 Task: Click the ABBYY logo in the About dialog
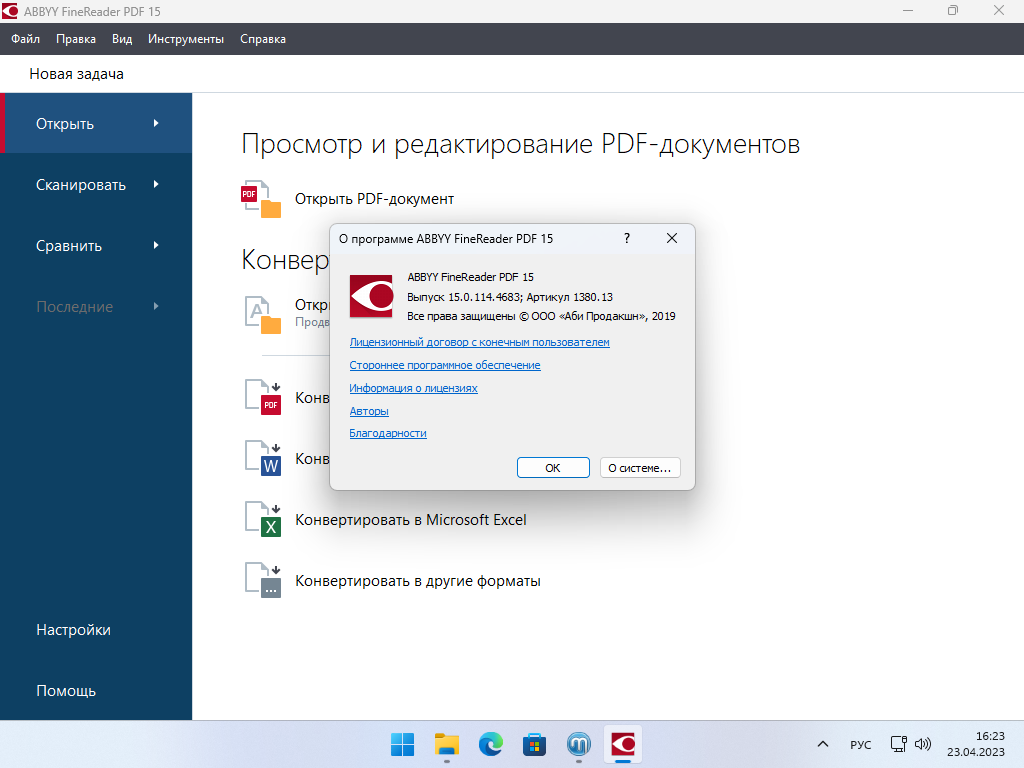(371, 296)
